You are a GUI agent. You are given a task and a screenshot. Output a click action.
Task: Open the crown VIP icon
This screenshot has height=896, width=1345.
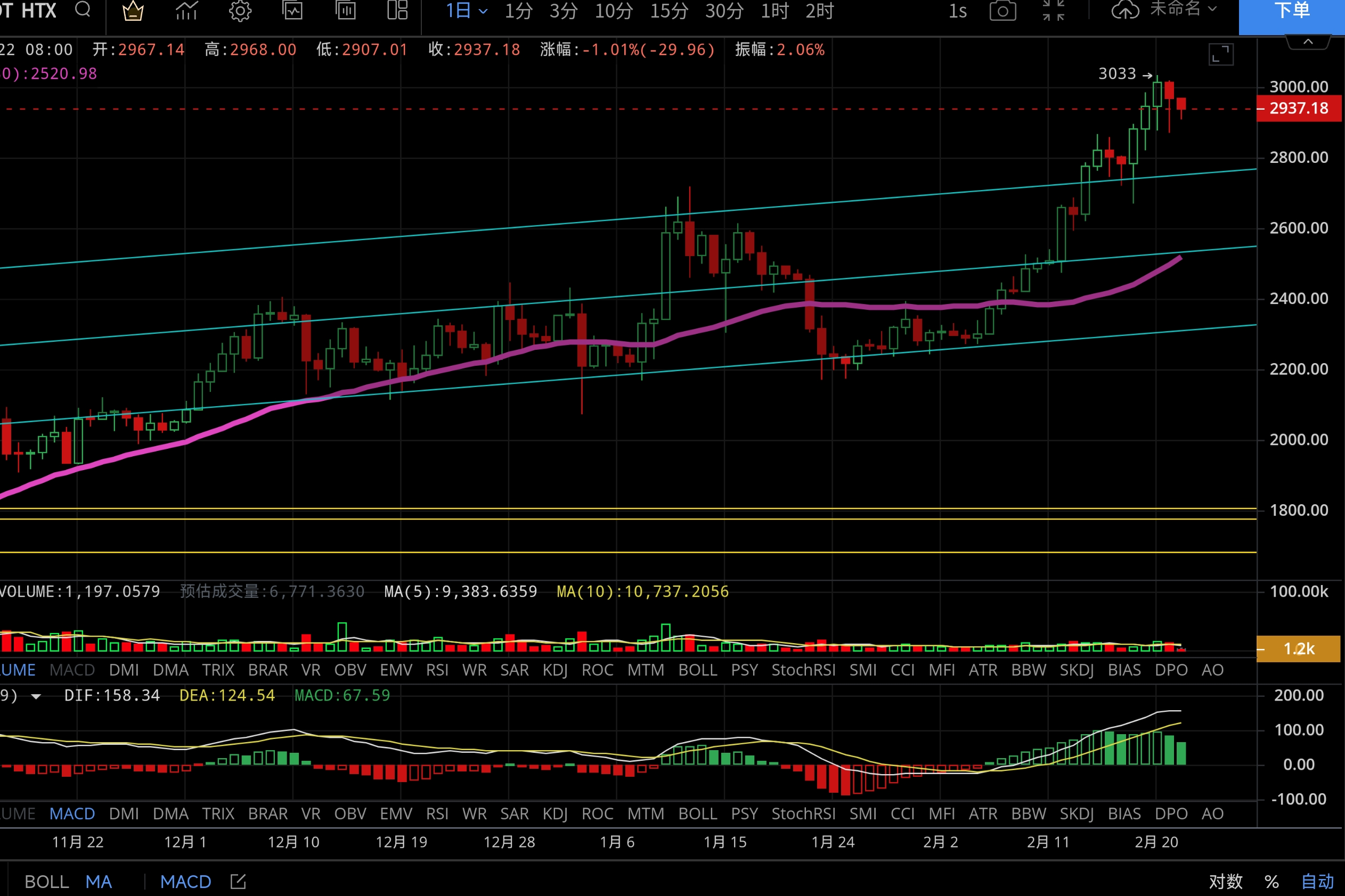(x=133, y=11)
